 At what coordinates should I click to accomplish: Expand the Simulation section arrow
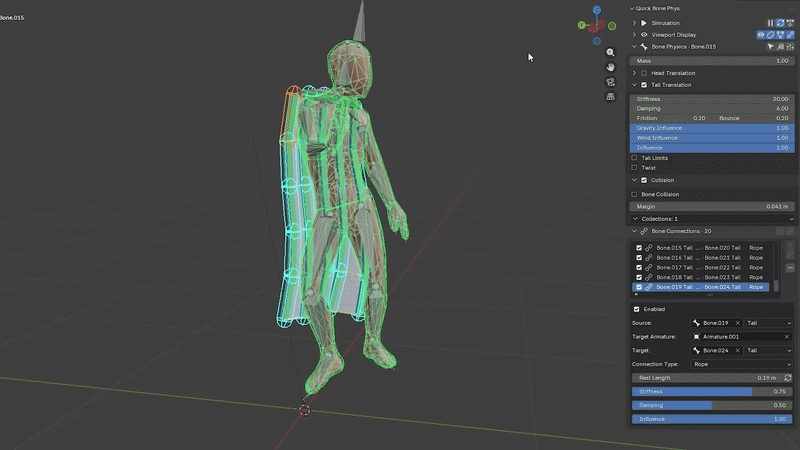(x=634, y=23)
